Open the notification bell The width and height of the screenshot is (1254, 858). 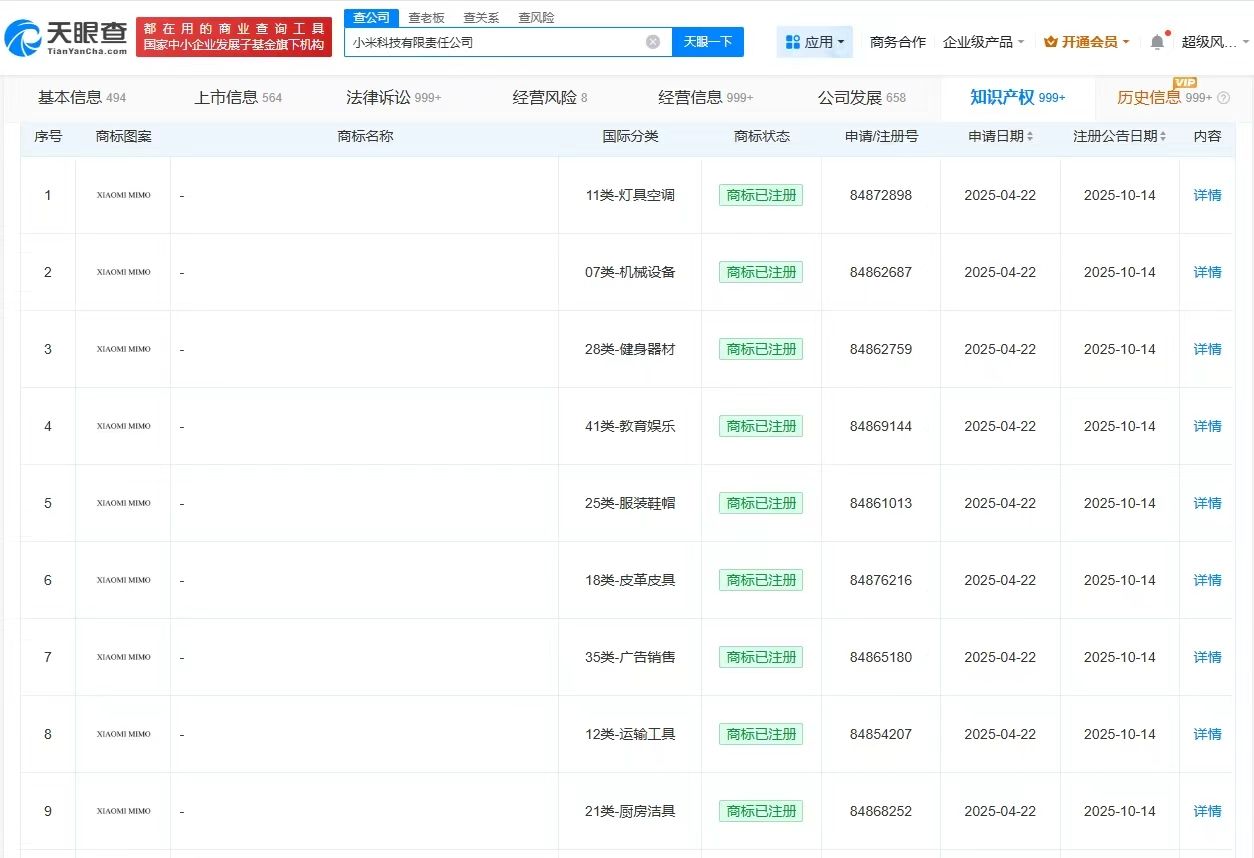tap(1157, 42)
